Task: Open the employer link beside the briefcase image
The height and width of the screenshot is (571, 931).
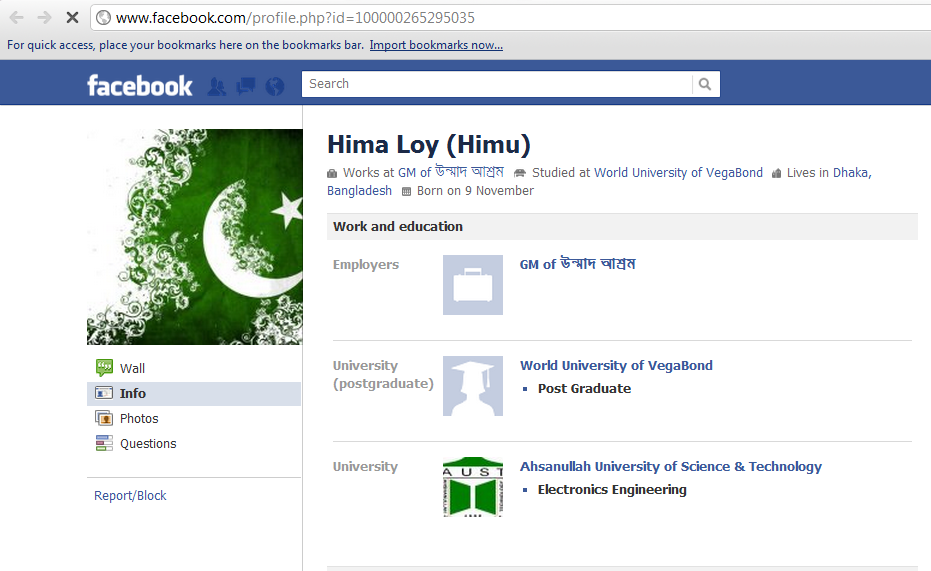Action: (x=577, y=264)
